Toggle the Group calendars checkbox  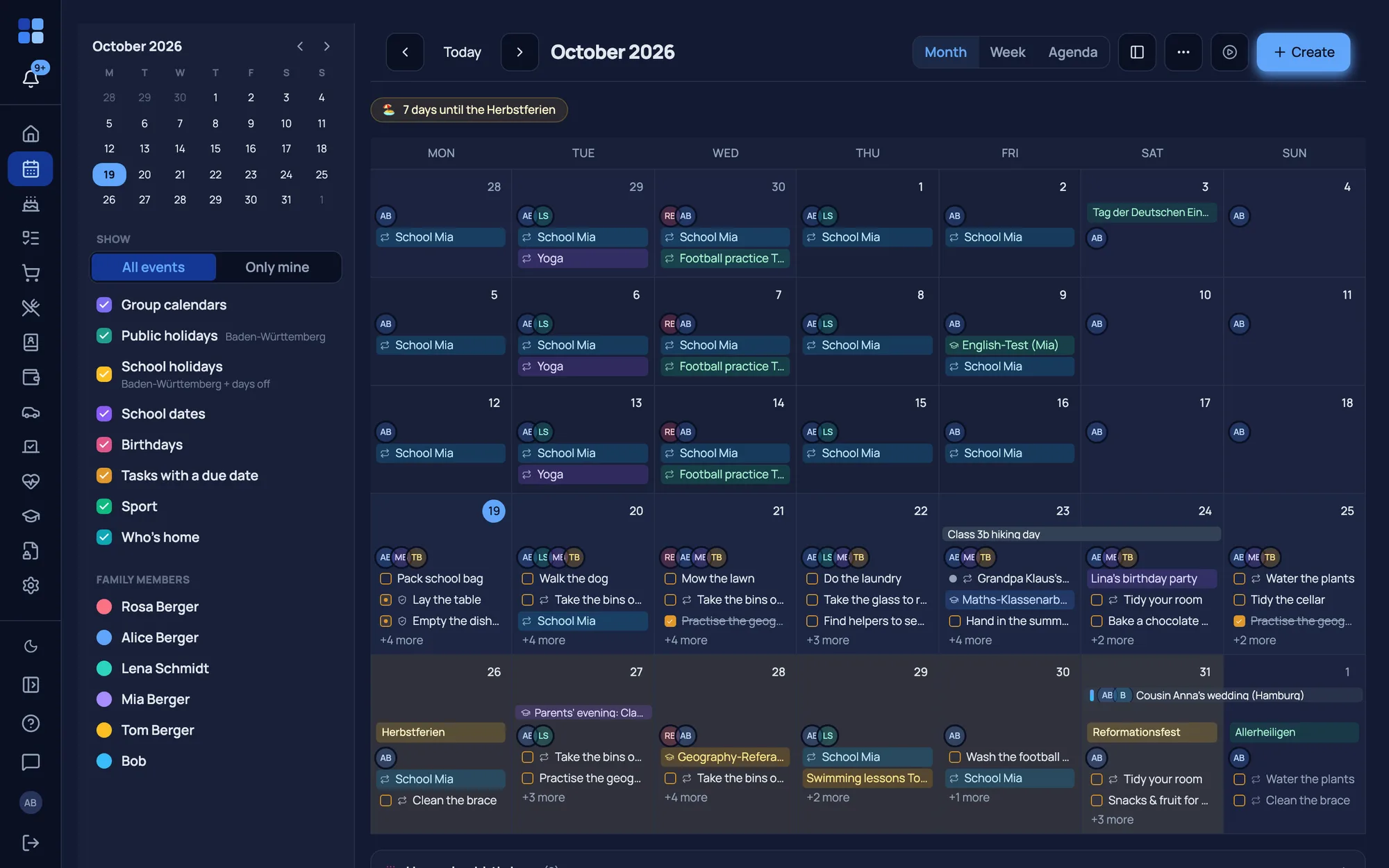click(x=104, y=305)
